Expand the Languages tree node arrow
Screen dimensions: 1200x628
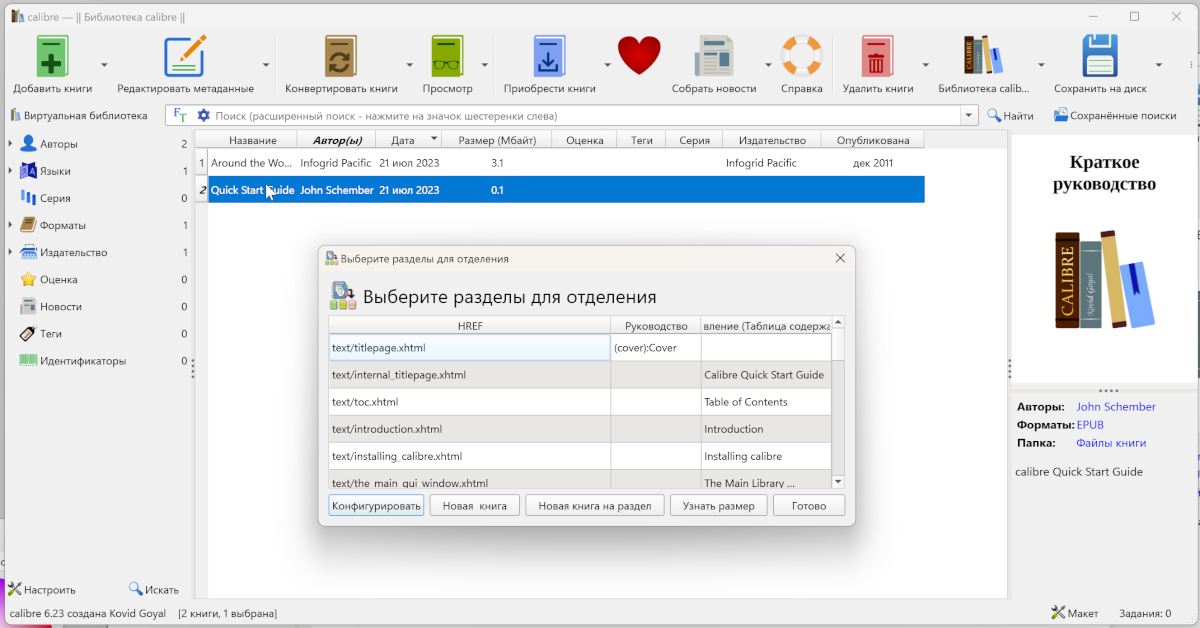[10, 171]
